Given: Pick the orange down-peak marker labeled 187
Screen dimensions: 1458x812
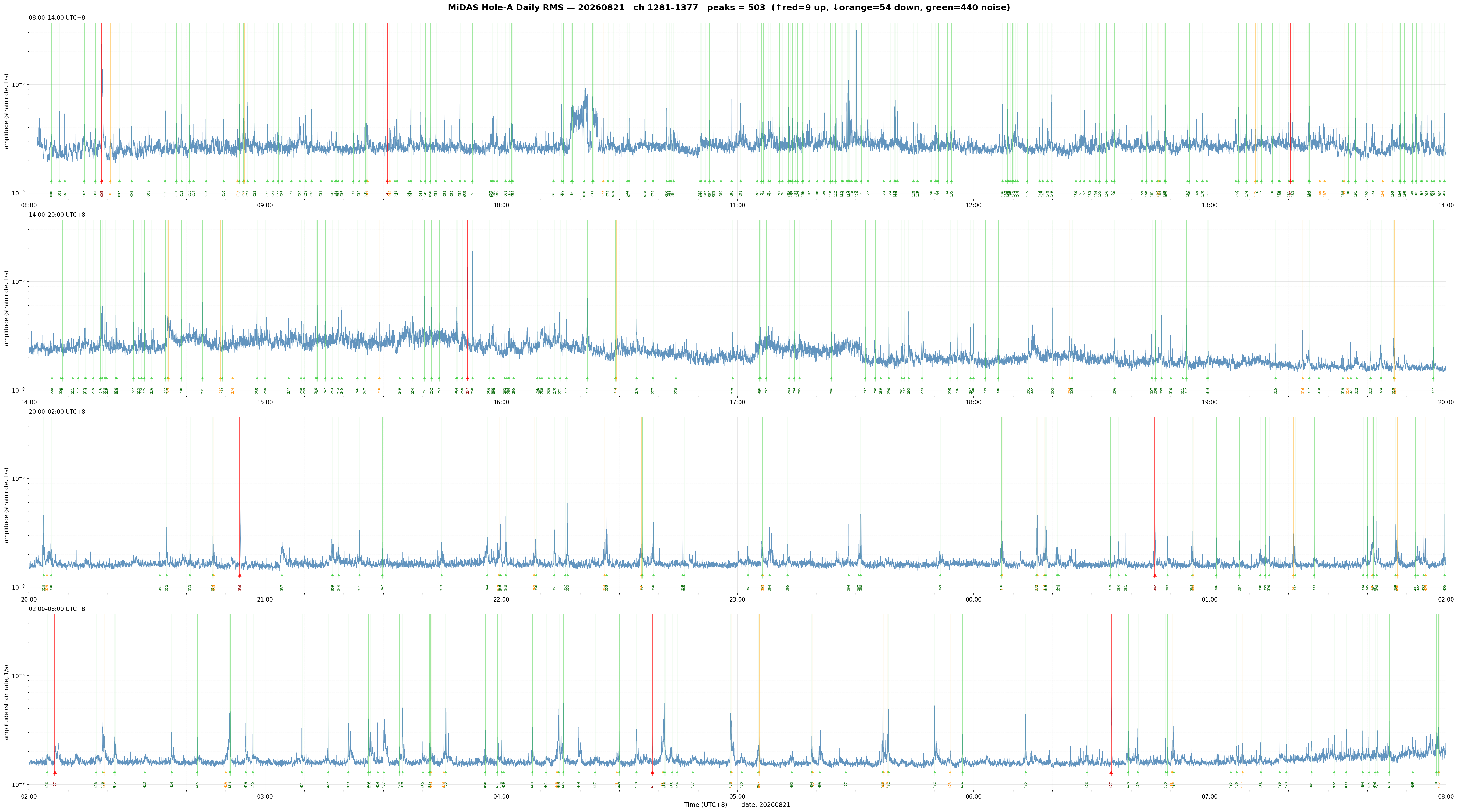Looking at the screenshot, I should pyautogui.click(x=1325, y=181).
